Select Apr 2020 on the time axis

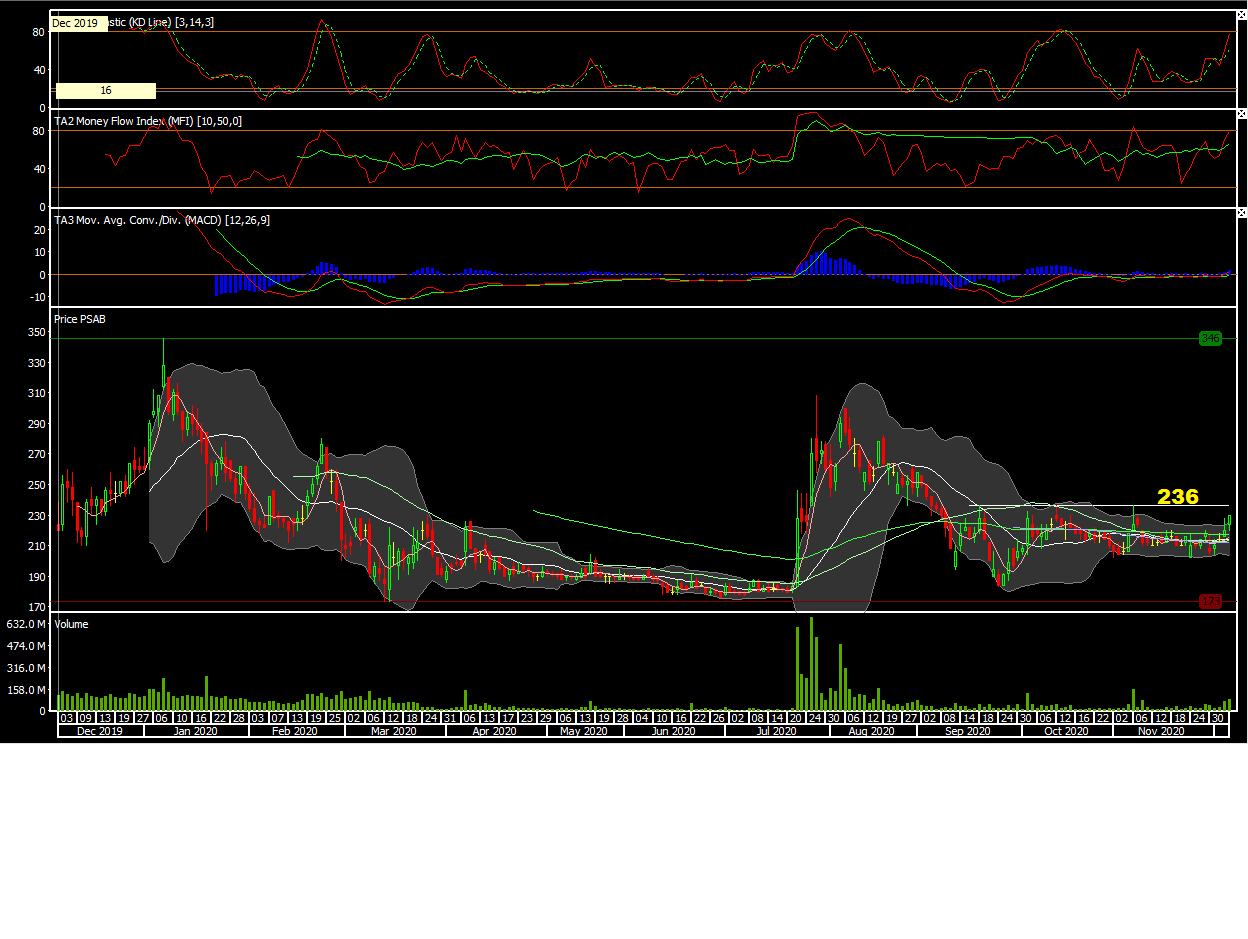[496, 731]
